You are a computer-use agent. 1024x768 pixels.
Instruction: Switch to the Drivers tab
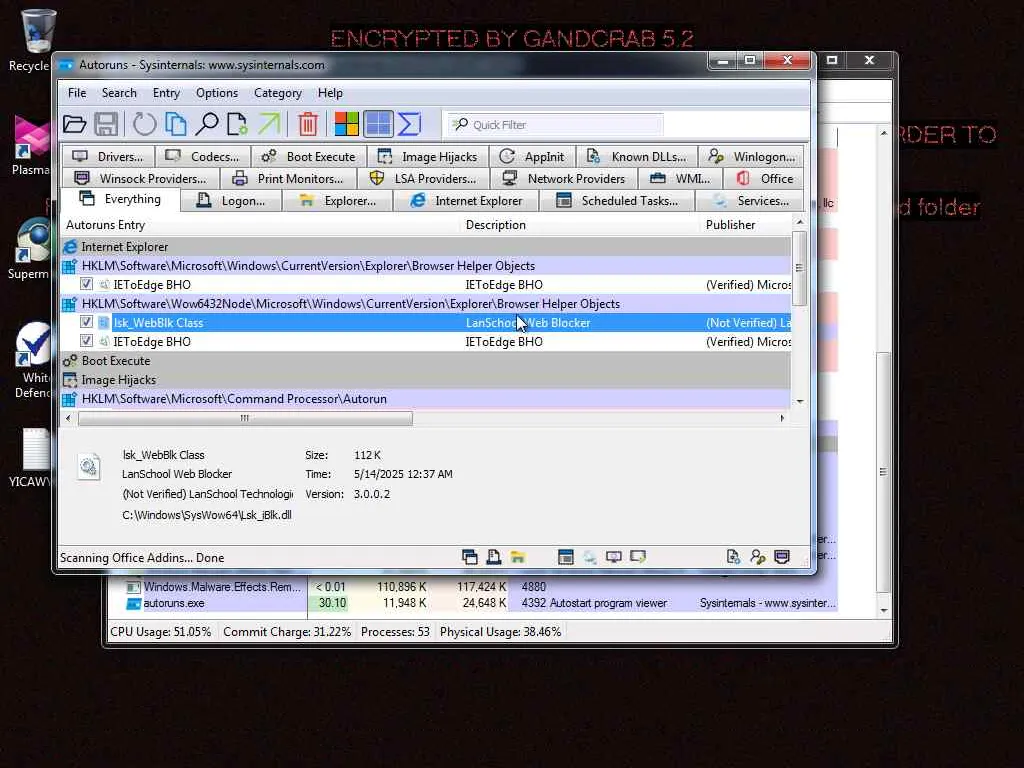point(108,157)
